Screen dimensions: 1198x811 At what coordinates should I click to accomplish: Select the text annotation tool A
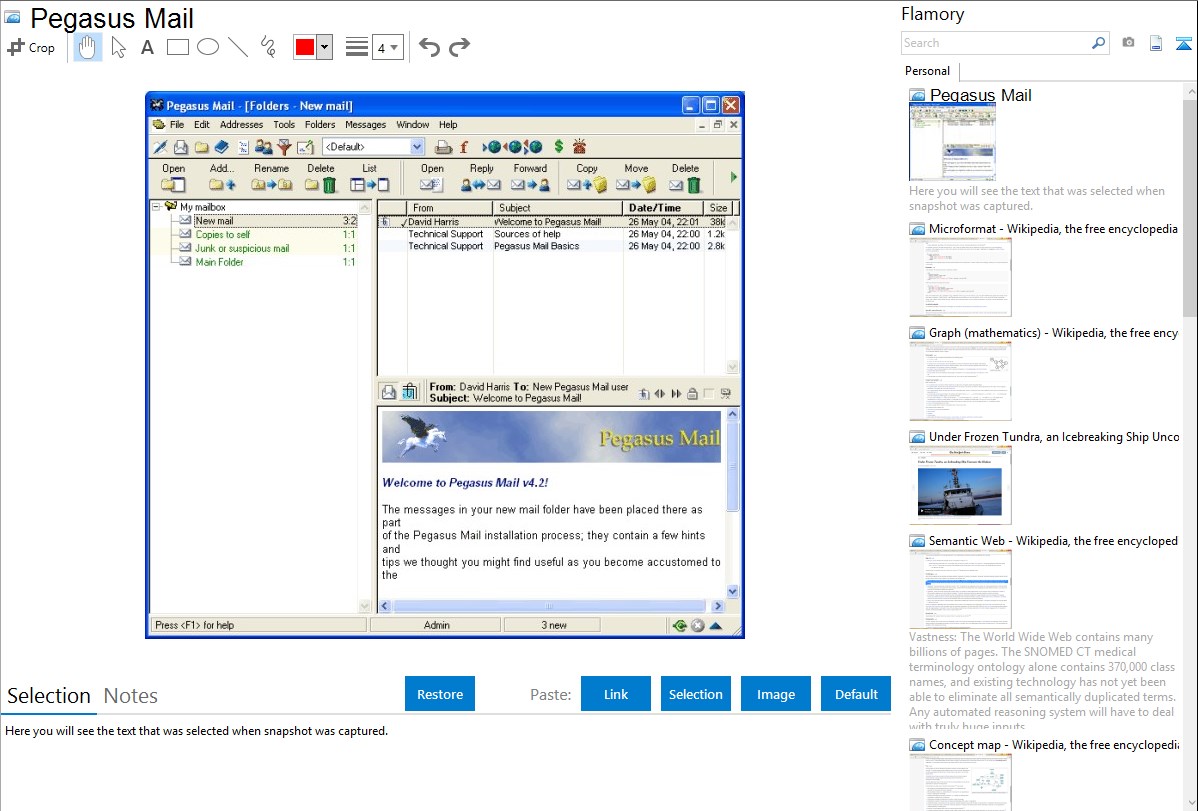point(147,47)
